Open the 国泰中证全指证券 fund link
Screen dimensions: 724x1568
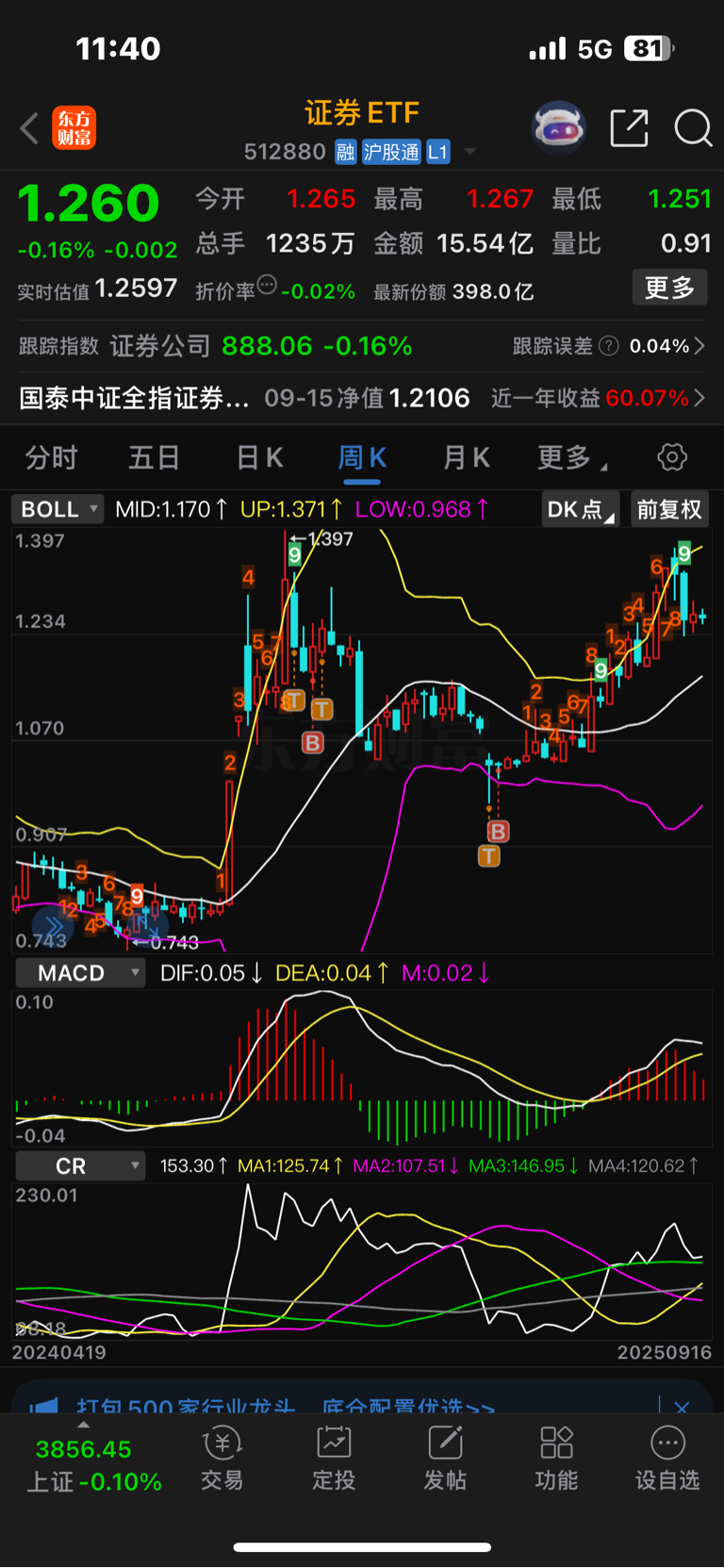point(135,398)
